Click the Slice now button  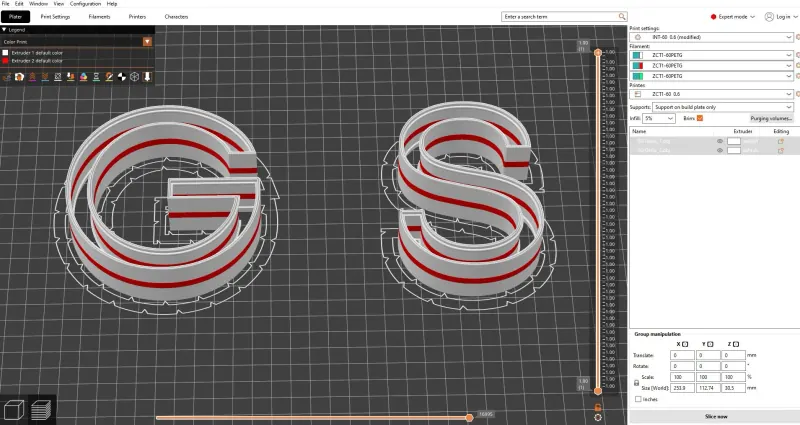(716, 417)
